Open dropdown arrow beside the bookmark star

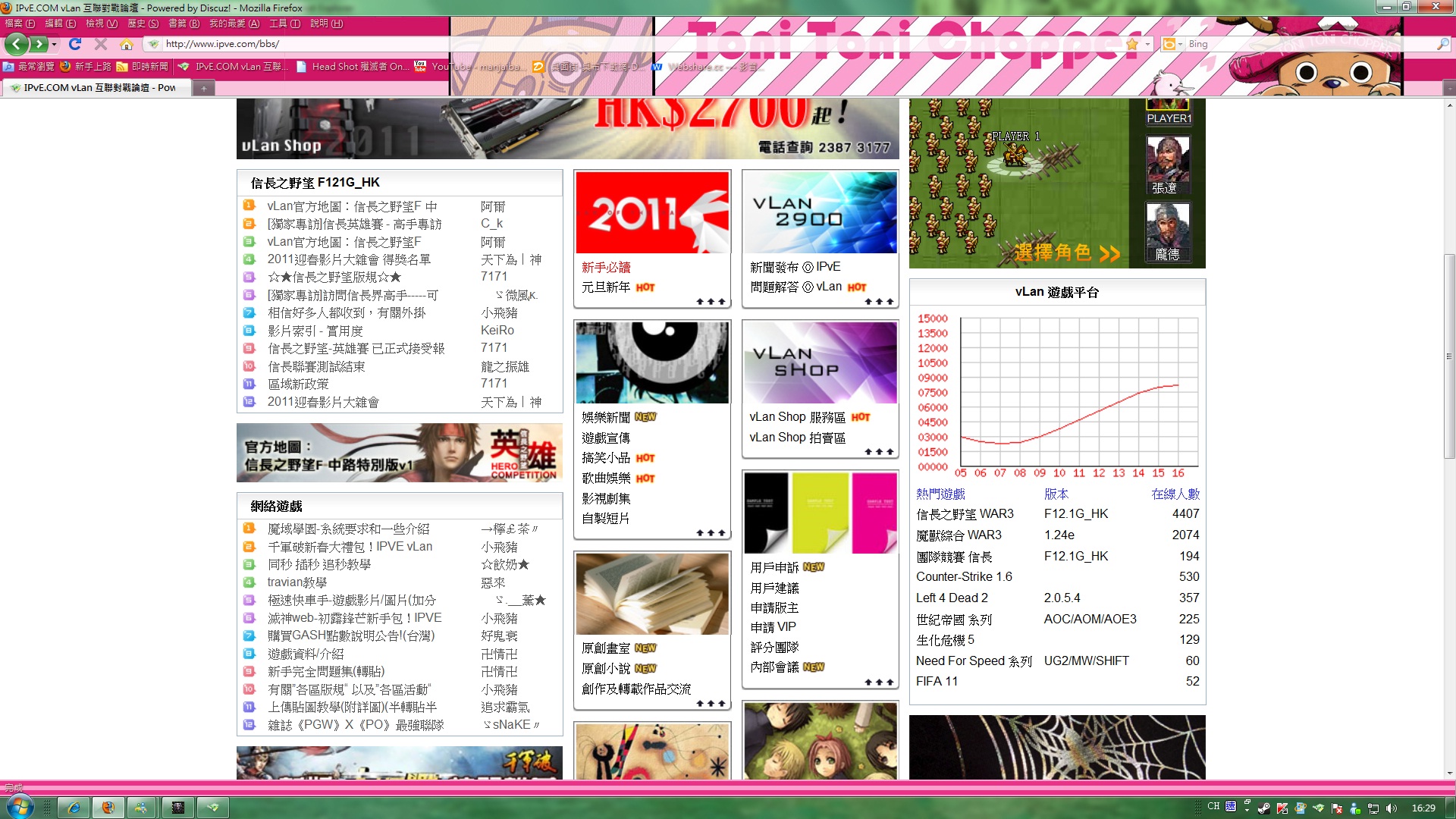point(1147,44)
